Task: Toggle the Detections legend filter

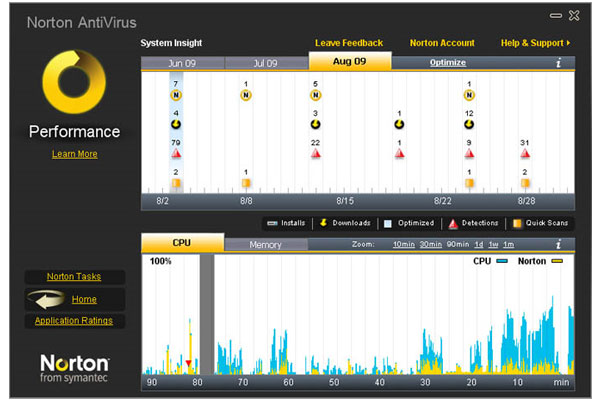Action: click(473, 223)
